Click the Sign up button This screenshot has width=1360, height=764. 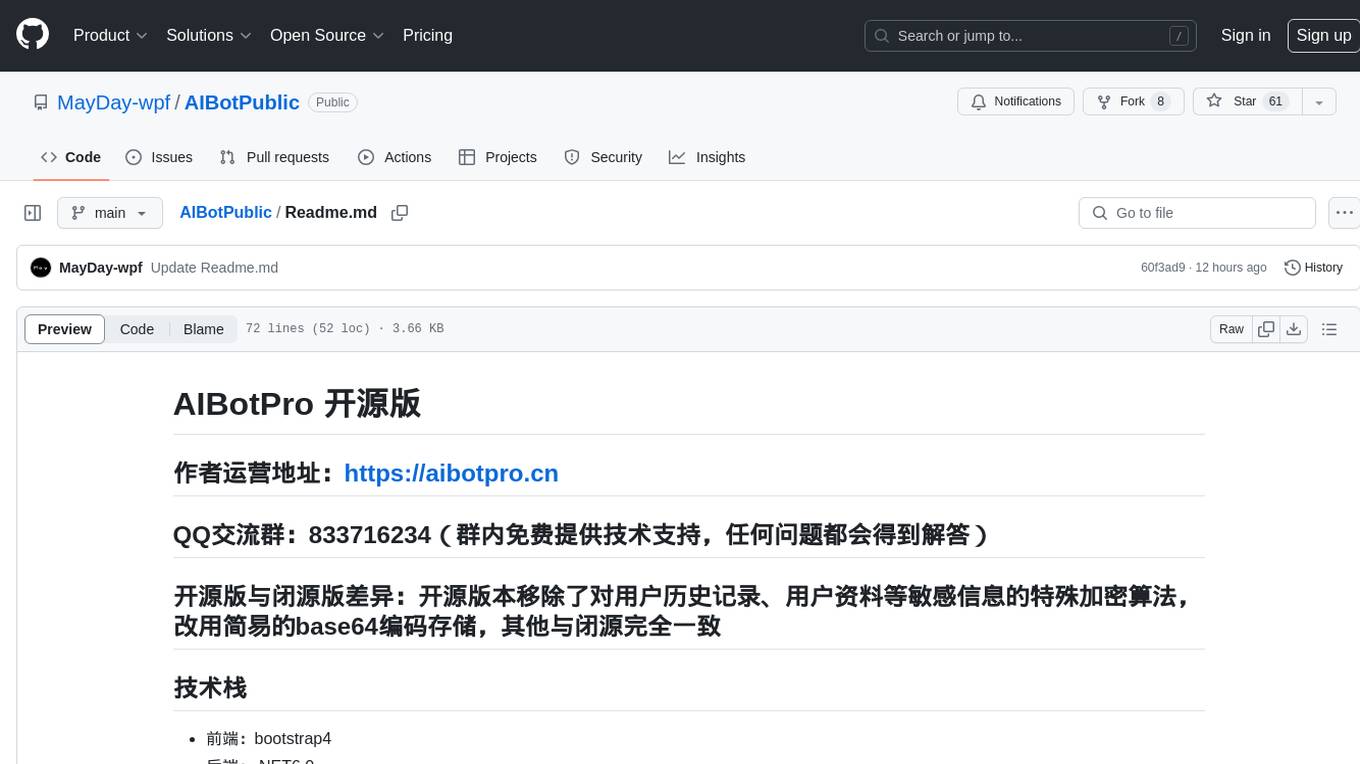(x=1323, y=35)
